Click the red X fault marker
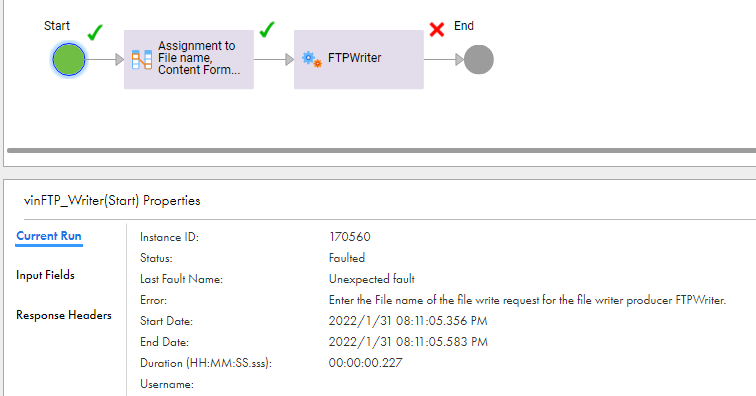Viewport: 756px width, 396px height. pos(437,29)
